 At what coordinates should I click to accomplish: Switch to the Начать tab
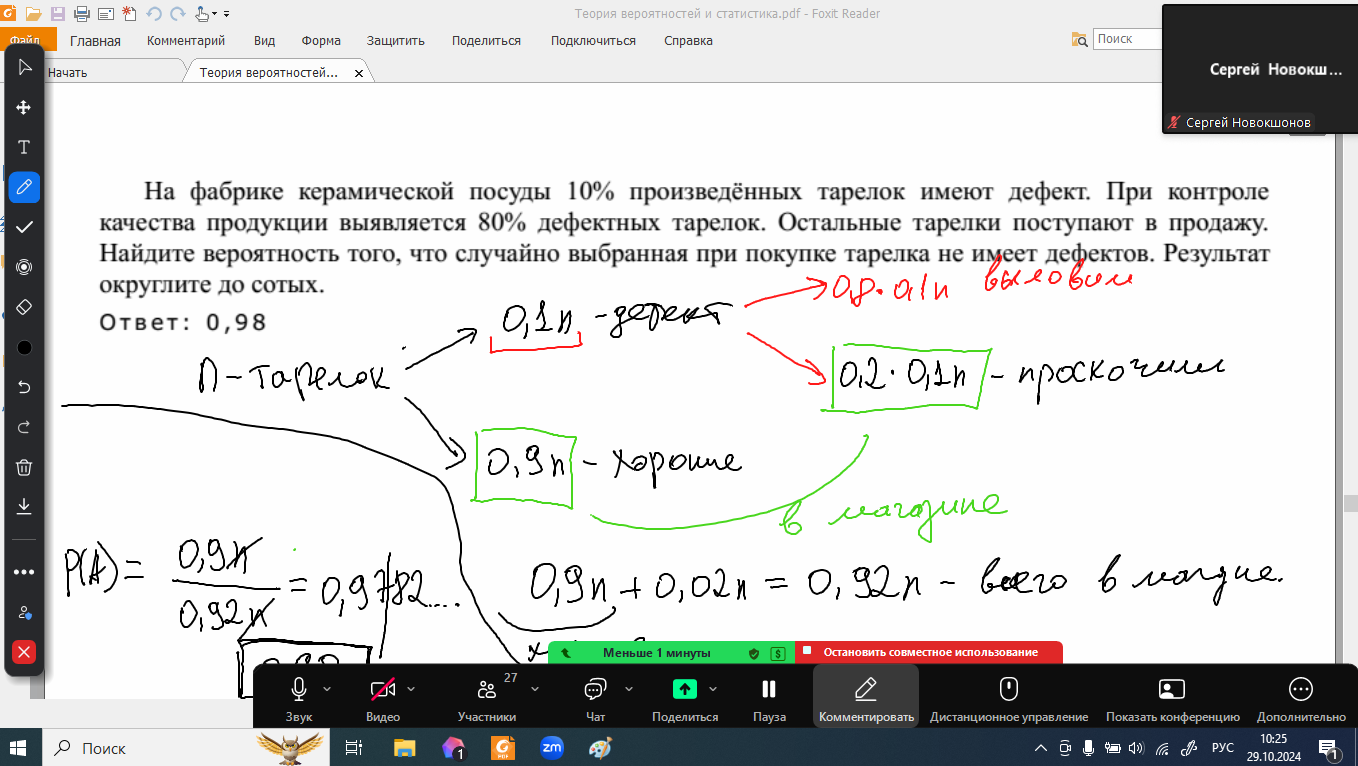pyautogui.click(x=68, y=73)
